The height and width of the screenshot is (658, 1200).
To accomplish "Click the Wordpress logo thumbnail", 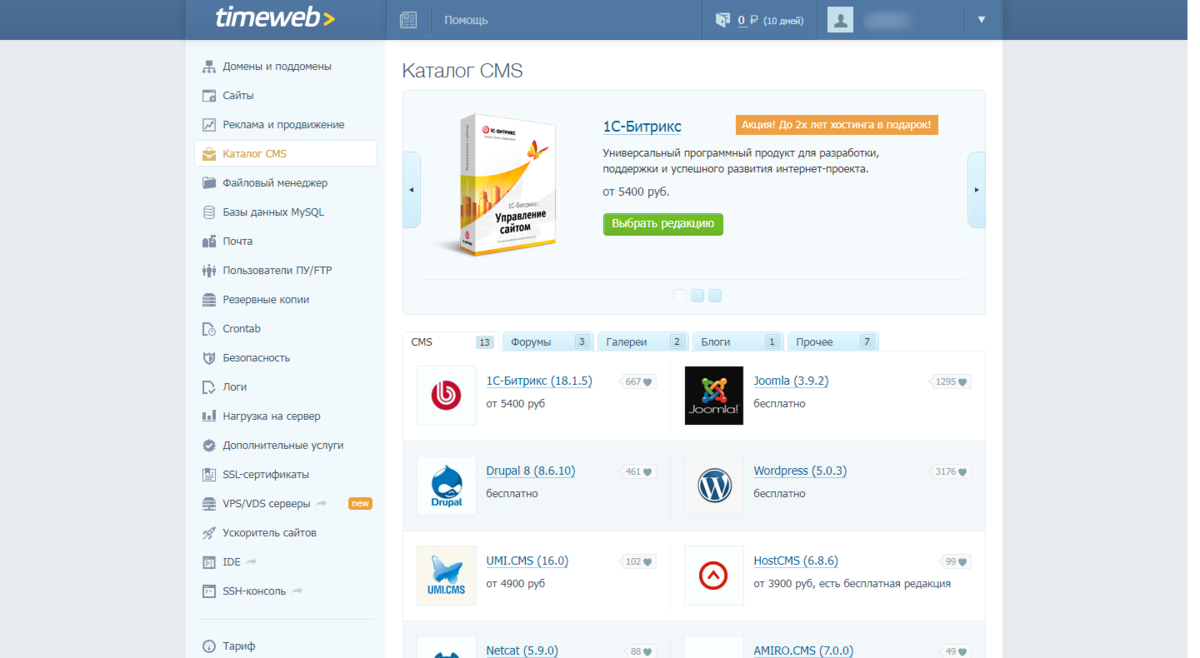I will click(x=714, y=486).
